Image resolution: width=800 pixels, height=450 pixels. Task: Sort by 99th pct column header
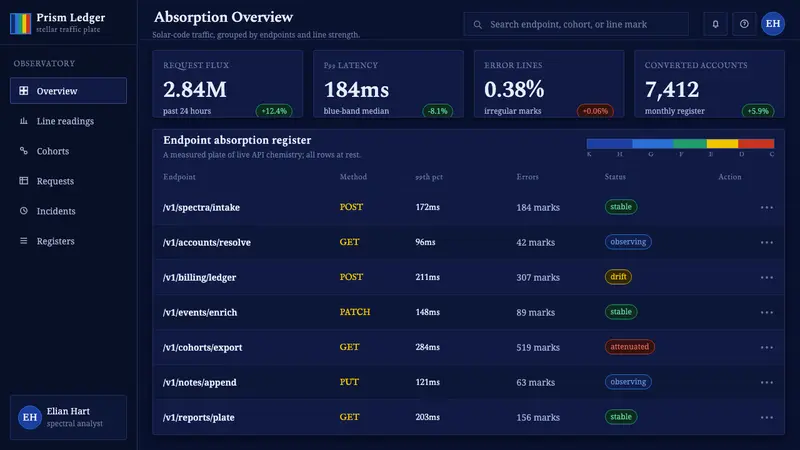click(429, 177)
